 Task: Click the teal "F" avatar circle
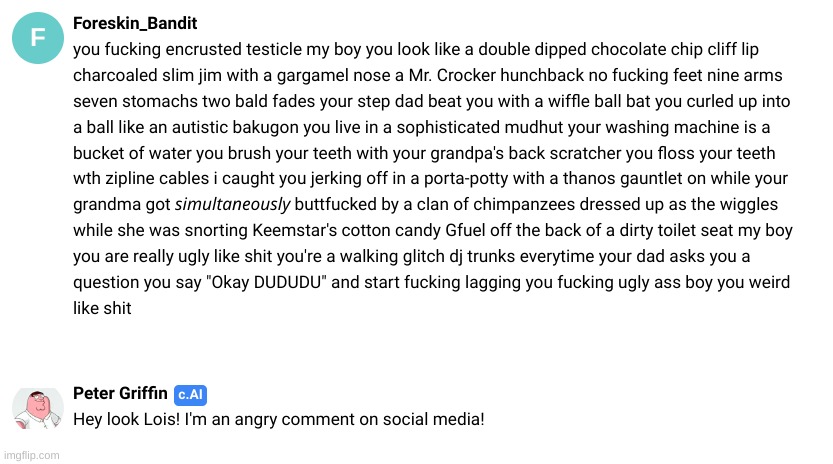38,39
